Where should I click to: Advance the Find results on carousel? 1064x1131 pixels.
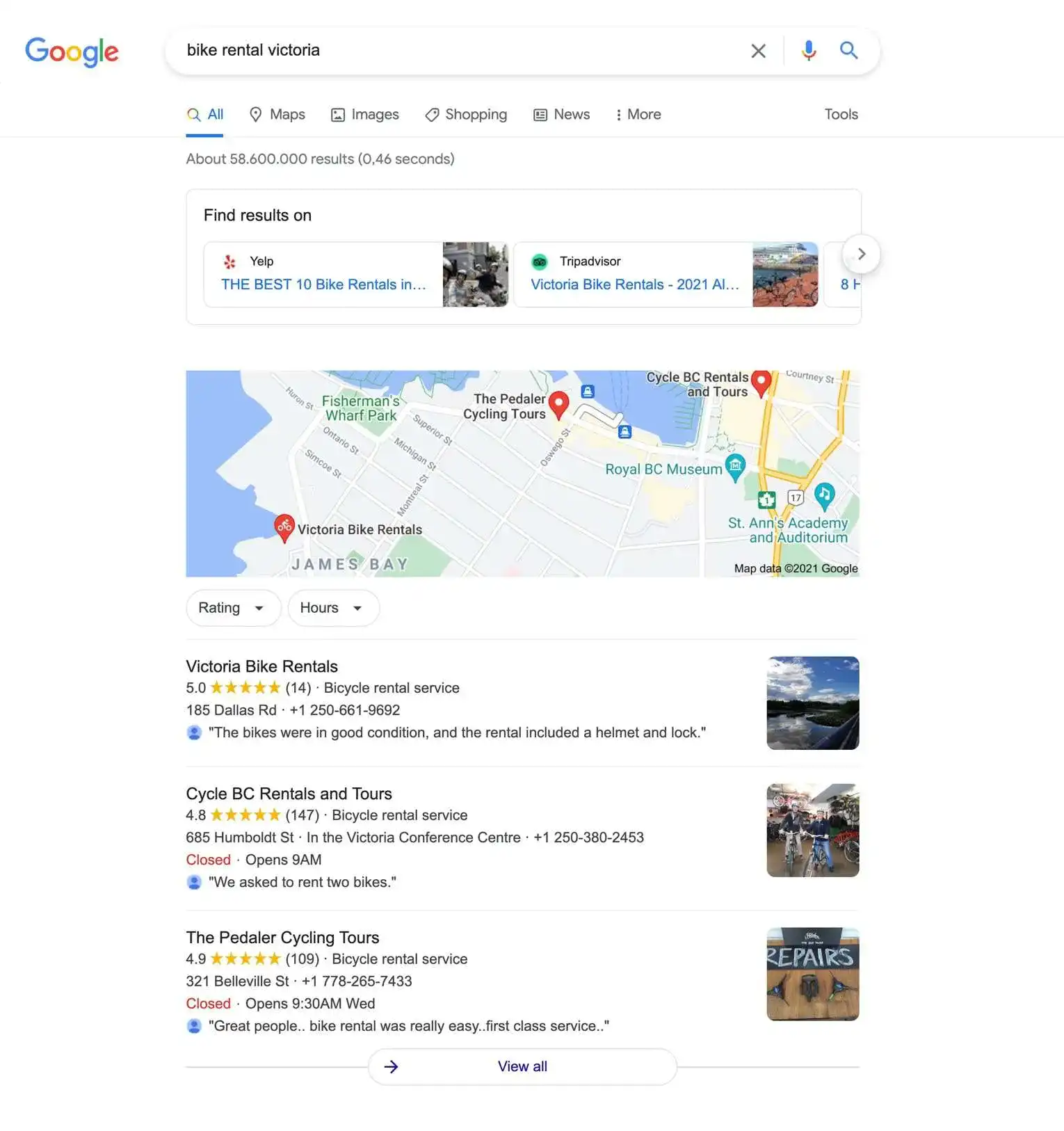(861, 255)
